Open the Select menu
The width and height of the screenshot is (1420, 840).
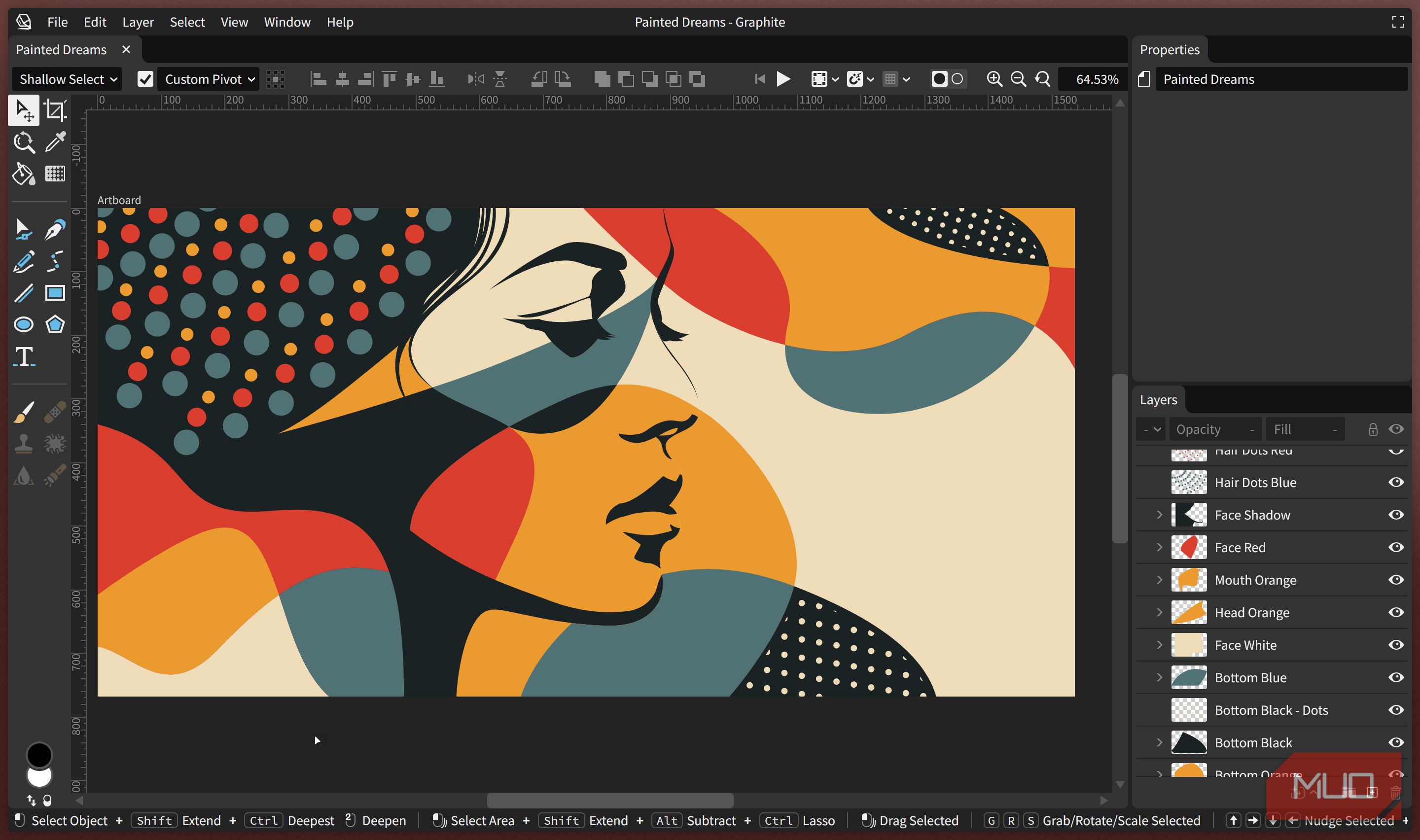[187, 22]
